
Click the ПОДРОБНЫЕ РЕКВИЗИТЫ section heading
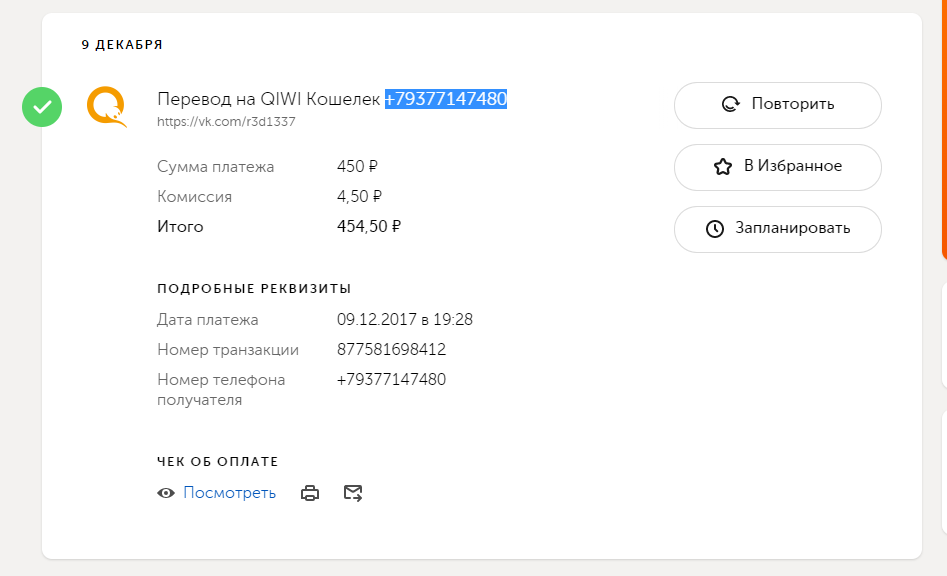point(254,289)
